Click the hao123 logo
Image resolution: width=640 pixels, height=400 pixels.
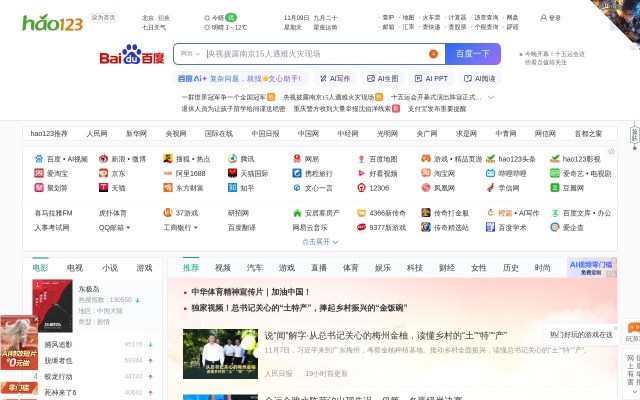(54, 22)
